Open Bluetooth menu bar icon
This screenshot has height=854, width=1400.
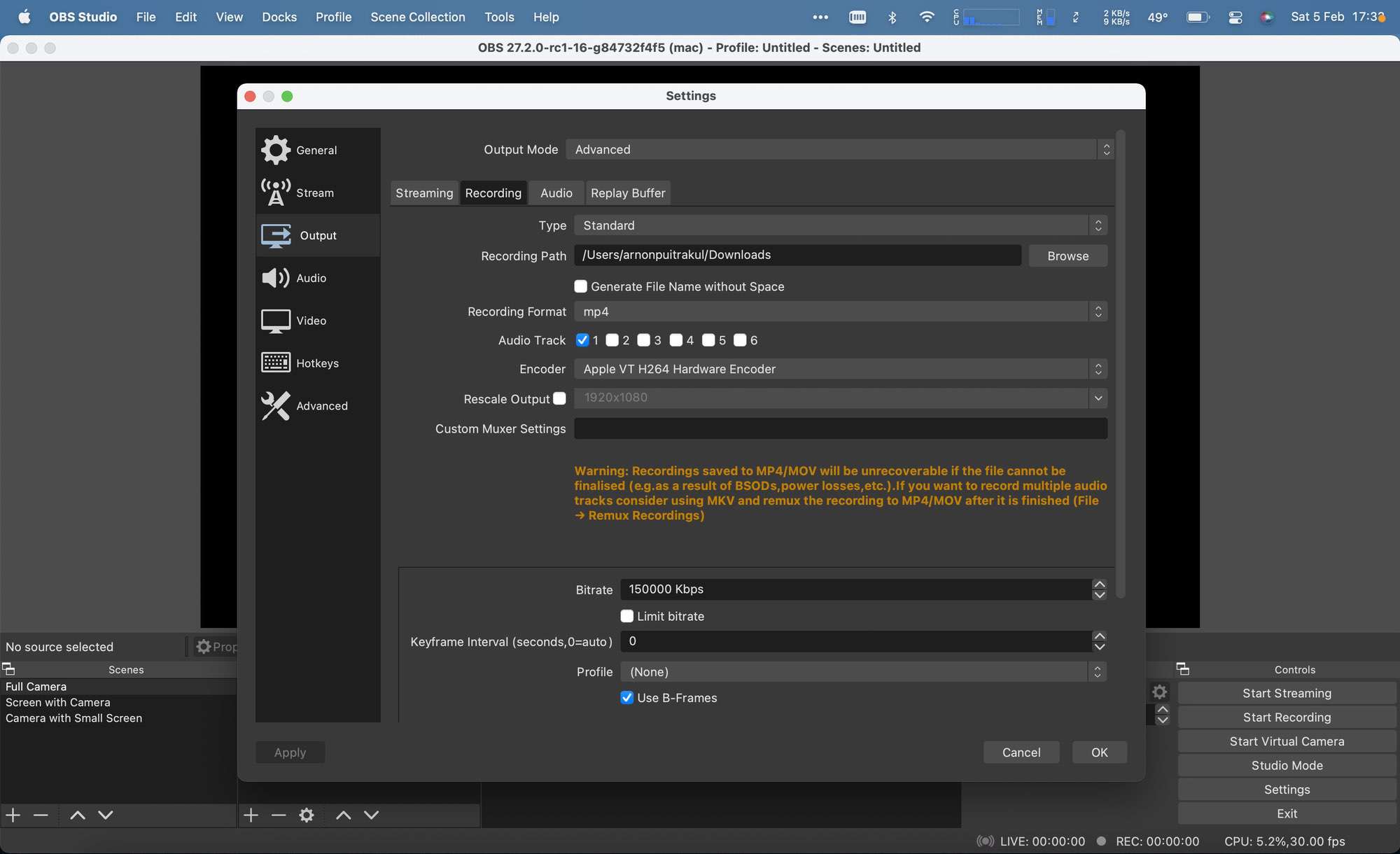pyautogui.click(x=892, y=17)
